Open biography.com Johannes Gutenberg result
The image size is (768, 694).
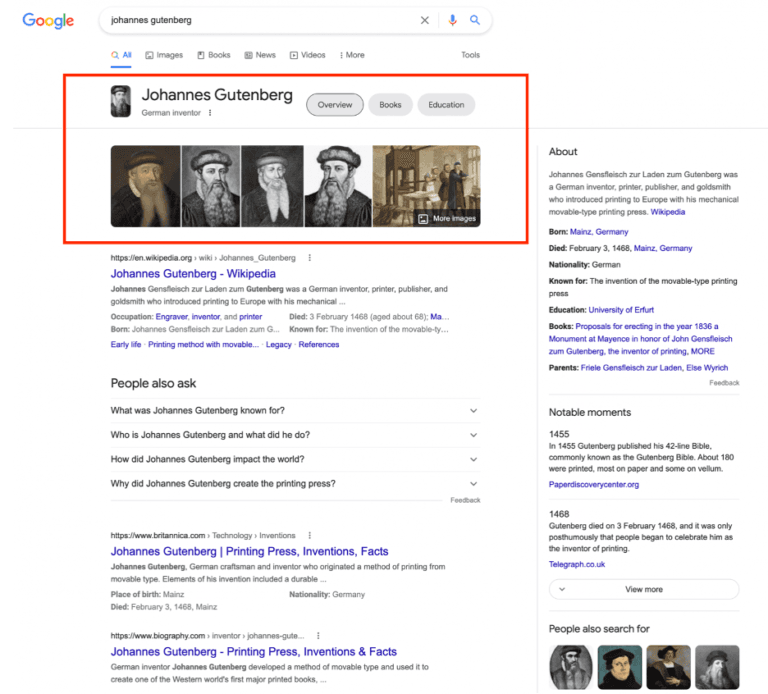pos(254,651)
